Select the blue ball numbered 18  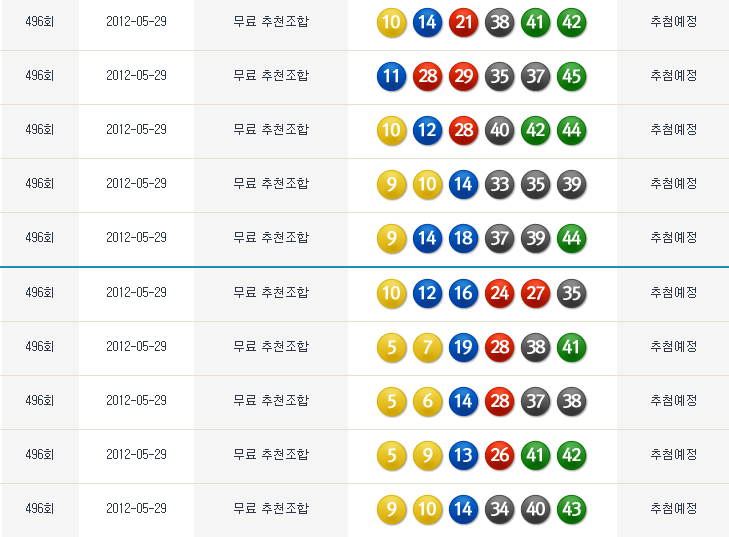point(463,238)
